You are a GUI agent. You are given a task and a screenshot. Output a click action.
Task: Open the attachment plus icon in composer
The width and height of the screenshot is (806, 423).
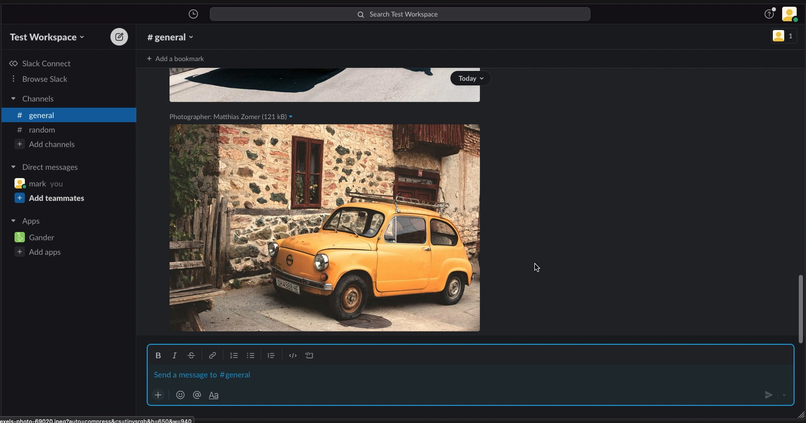[158, 395]
